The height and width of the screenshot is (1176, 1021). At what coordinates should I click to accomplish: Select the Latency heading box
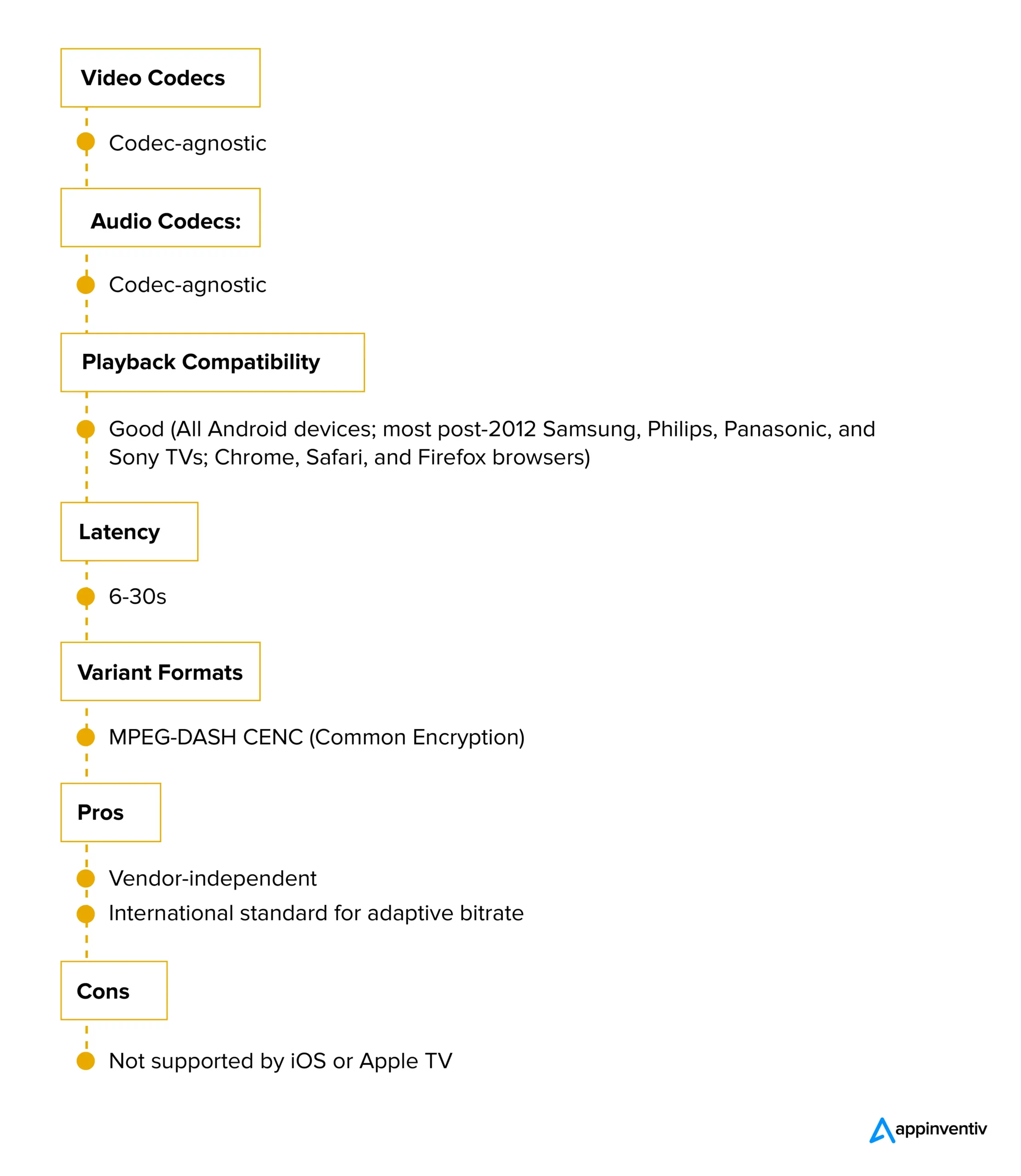point(130,531)
